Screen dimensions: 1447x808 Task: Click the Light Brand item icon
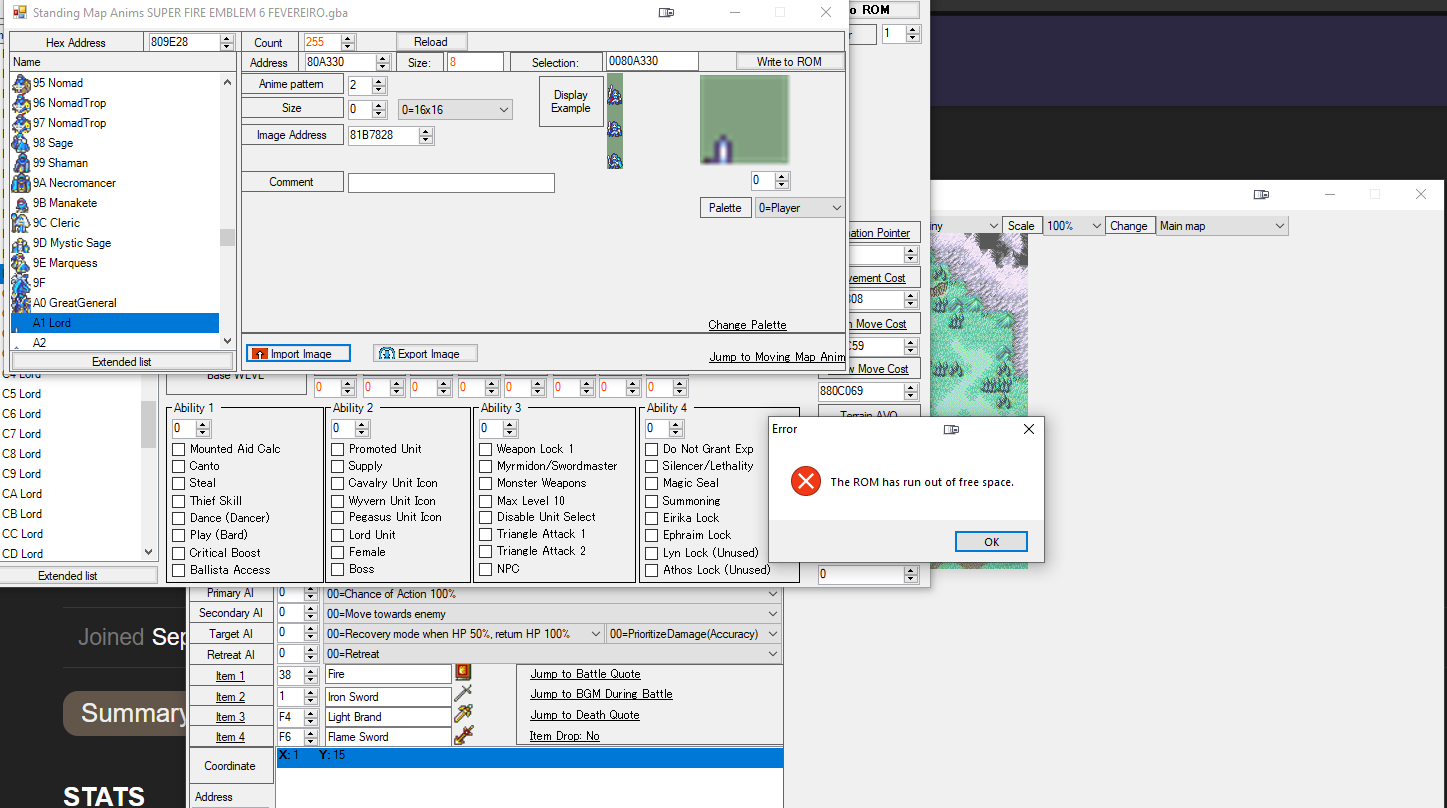click(463, 715)
